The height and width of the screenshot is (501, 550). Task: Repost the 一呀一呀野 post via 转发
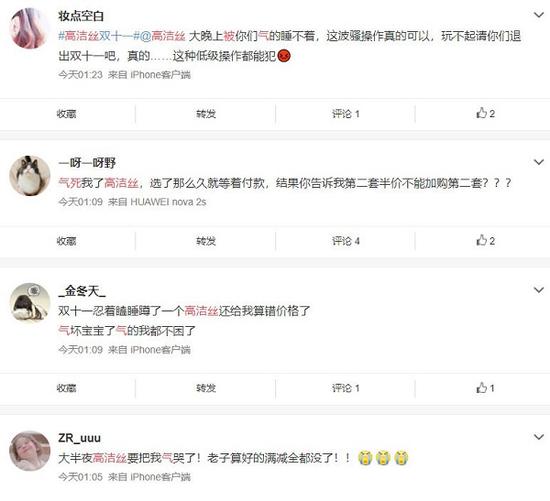point(206,241)
